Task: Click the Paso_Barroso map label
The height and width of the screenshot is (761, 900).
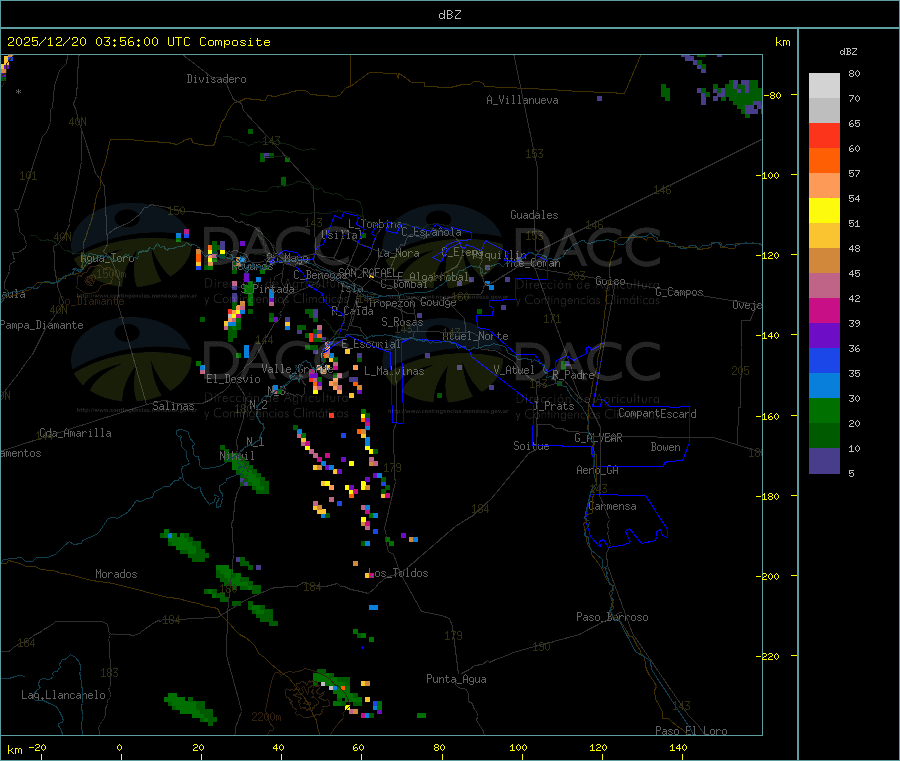Action: click(612, 617)
